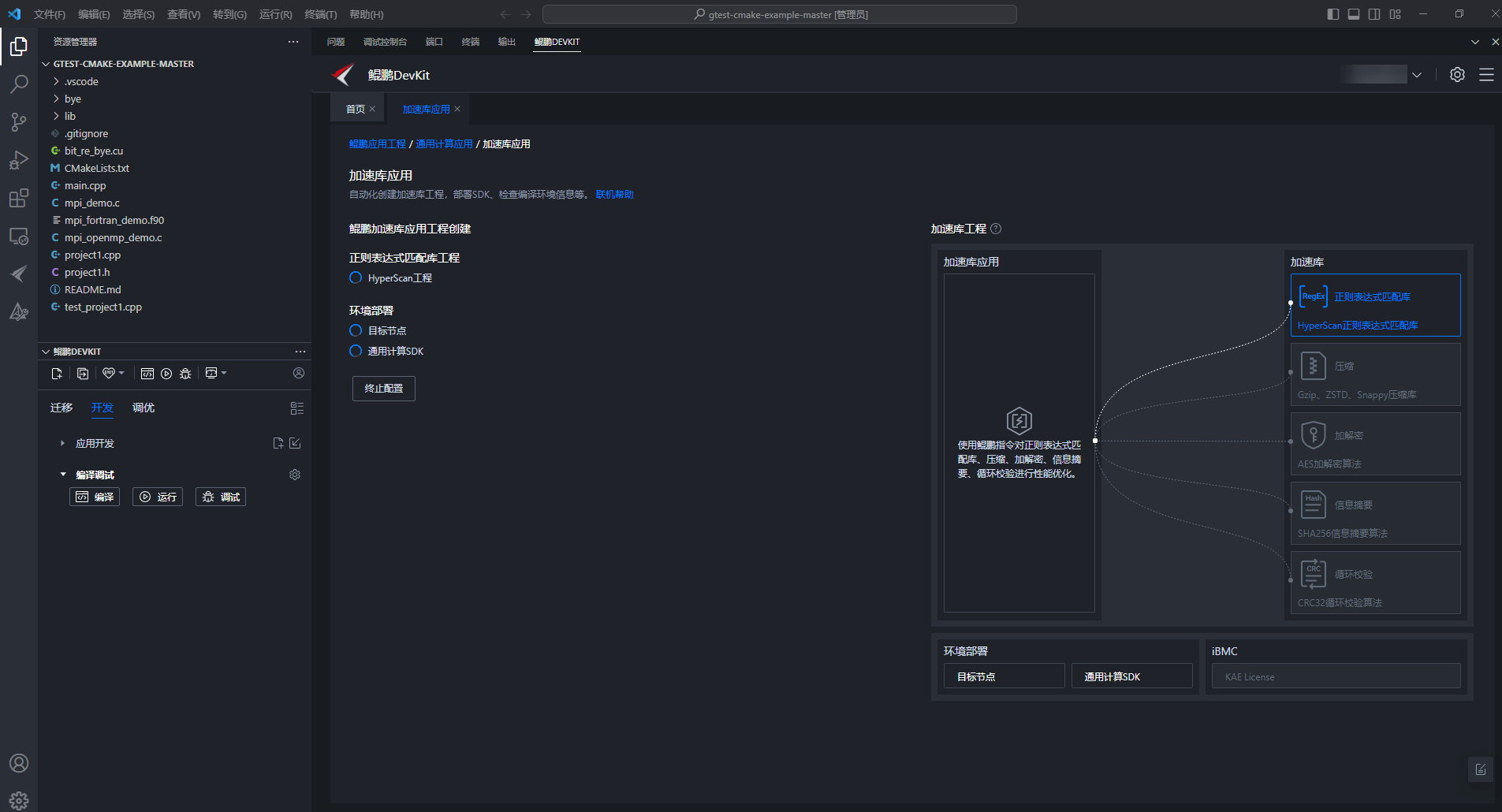1502x812 pixels.
Task: Open the Manage gear in the activity bar
Action: tap(19, 800)
